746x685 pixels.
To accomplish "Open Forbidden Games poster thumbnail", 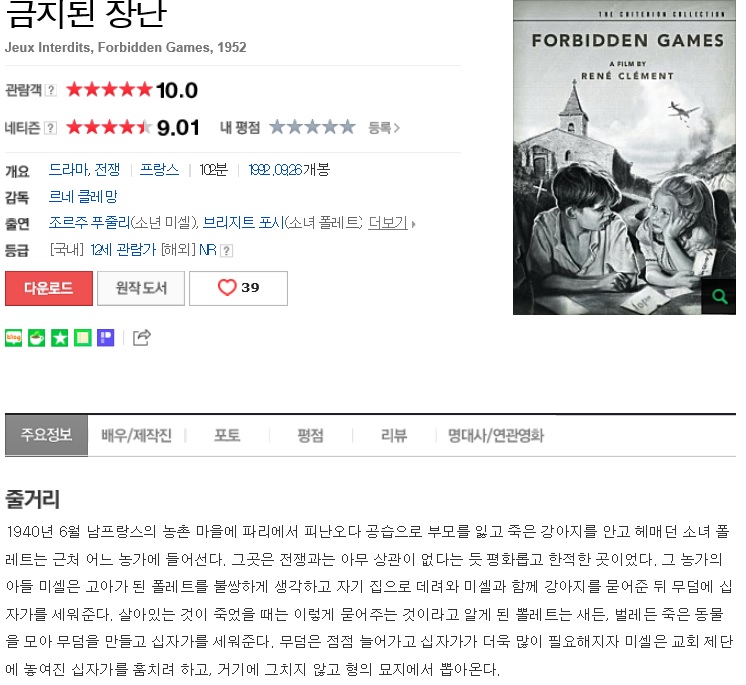I will 624,157.
